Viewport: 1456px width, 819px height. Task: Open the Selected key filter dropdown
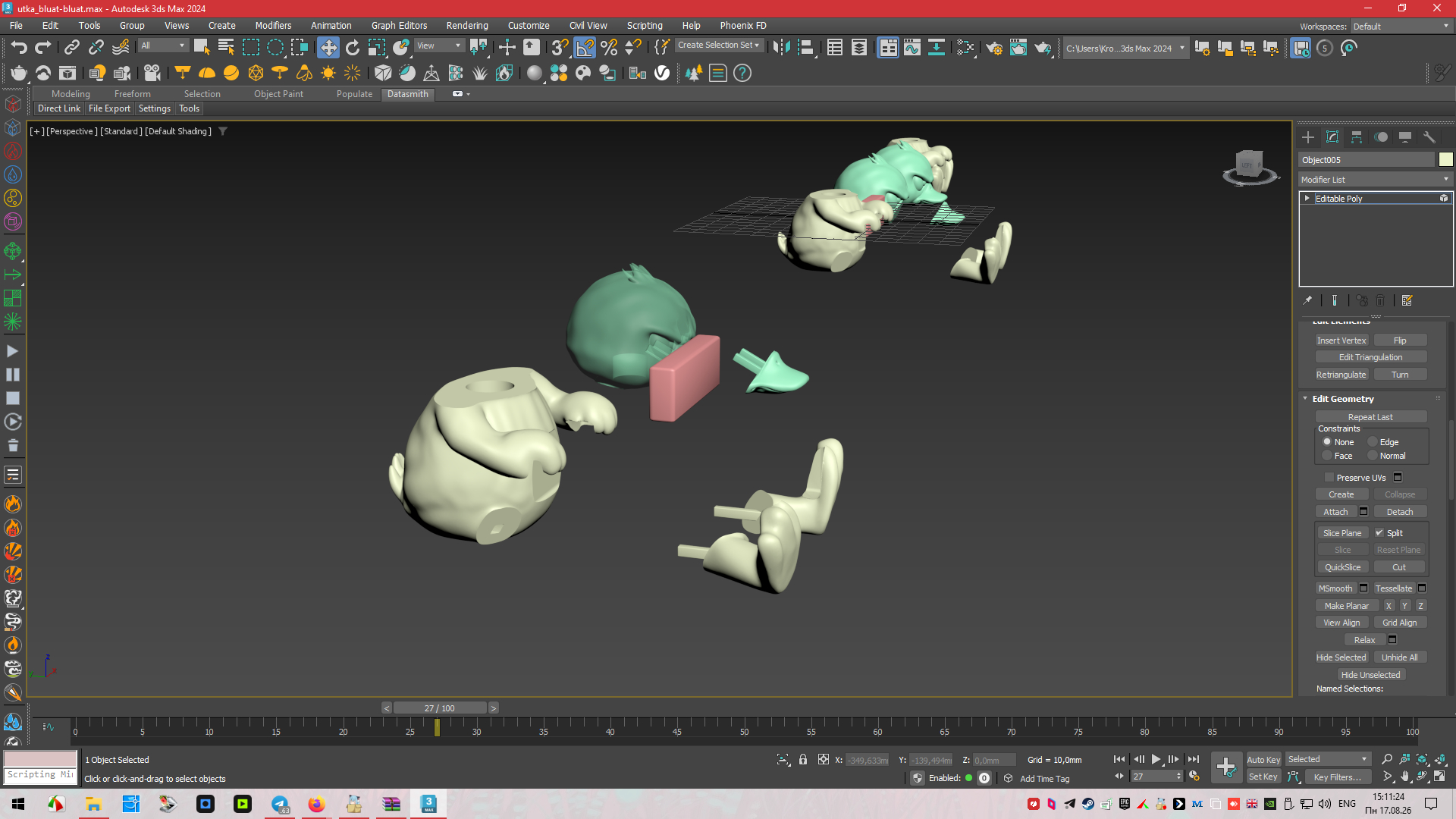coord(1328,759)
